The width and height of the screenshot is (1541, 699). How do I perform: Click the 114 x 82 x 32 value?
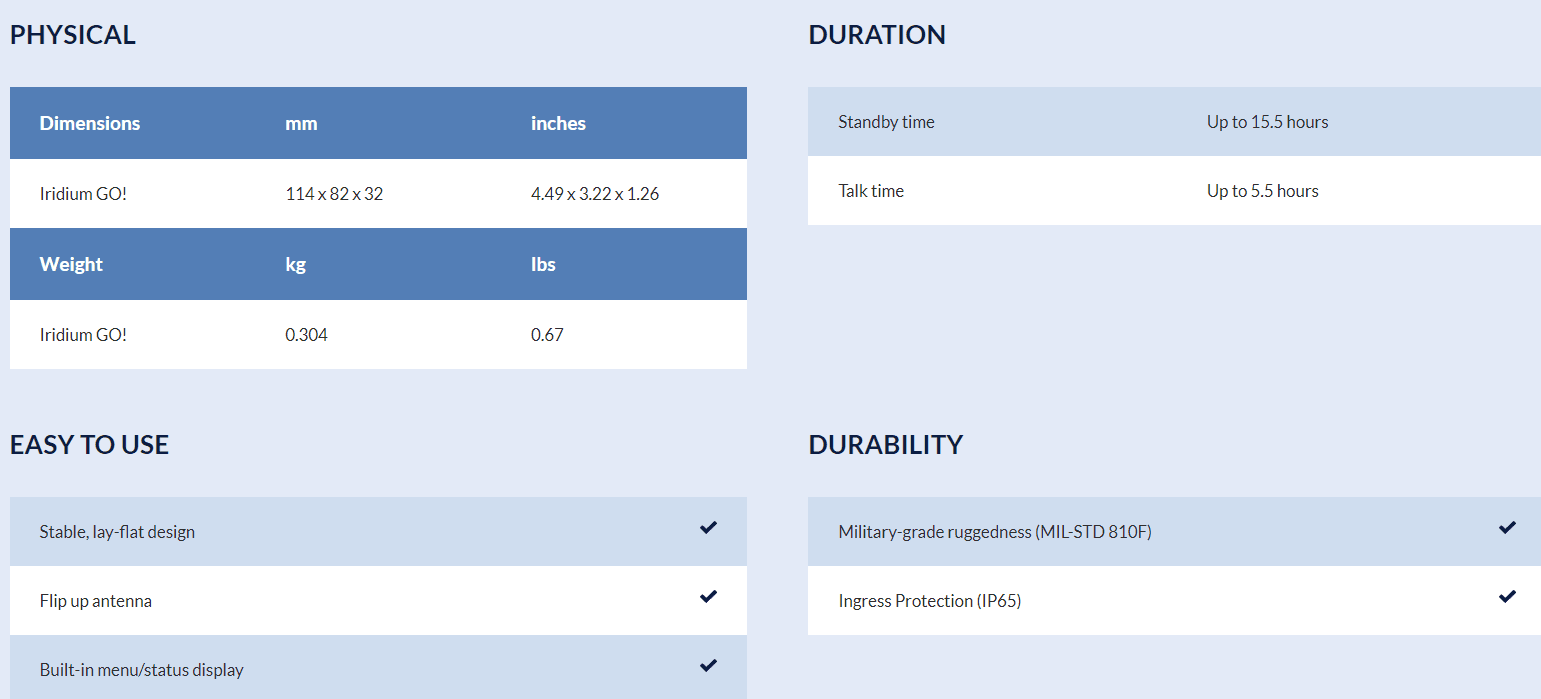click(334, 194)
